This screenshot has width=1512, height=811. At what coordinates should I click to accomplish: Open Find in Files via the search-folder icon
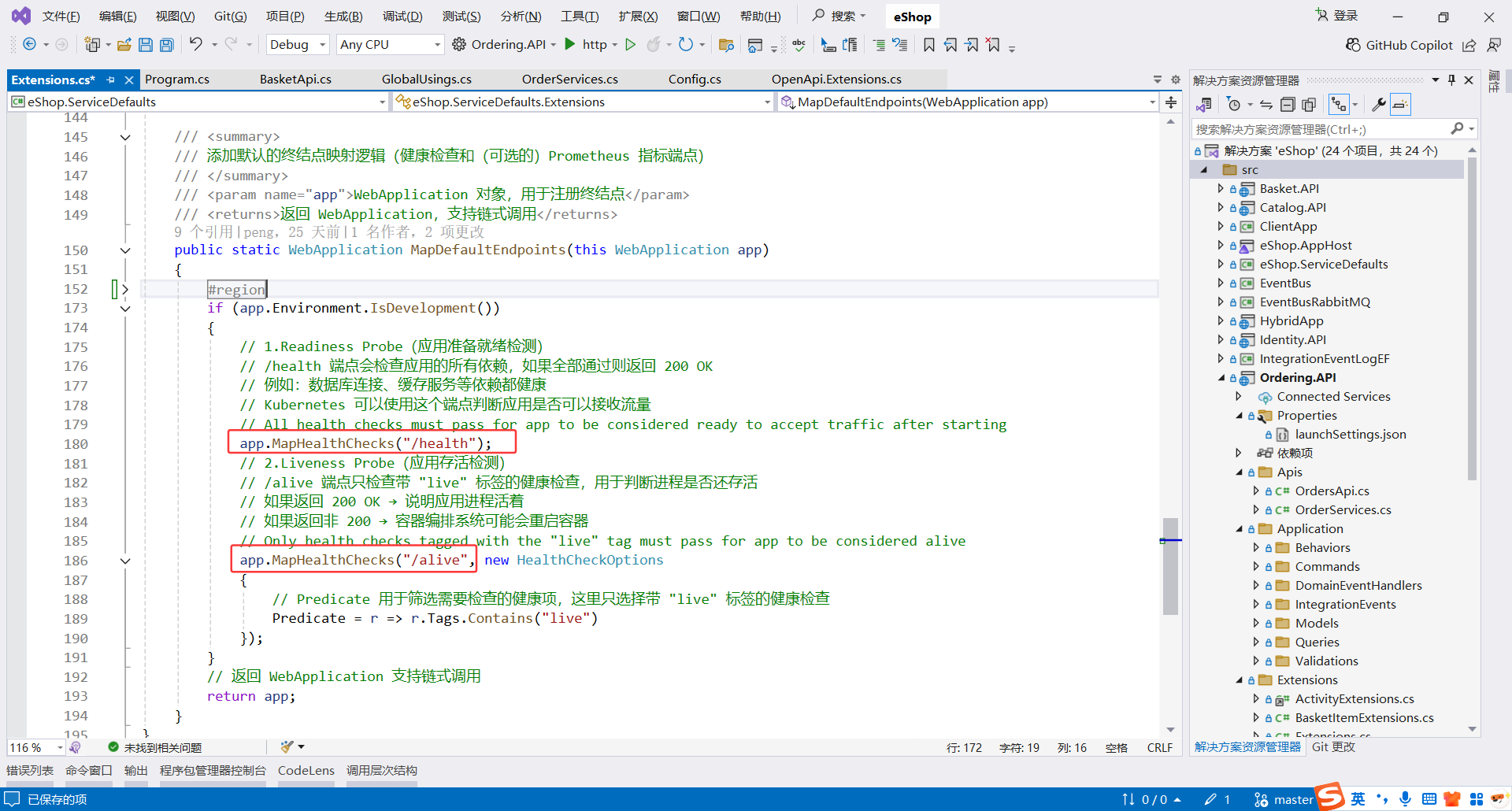click(x=726, y=45)
